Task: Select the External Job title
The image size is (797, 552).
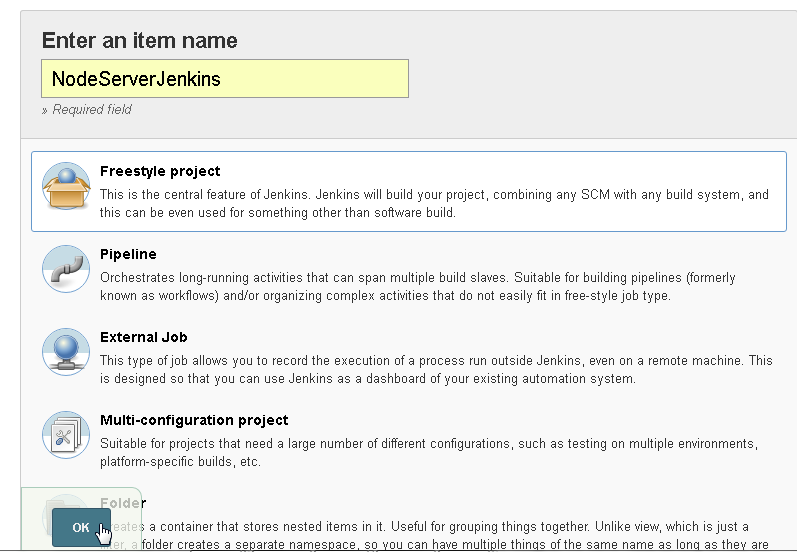Action: click(x=144, y=337)
